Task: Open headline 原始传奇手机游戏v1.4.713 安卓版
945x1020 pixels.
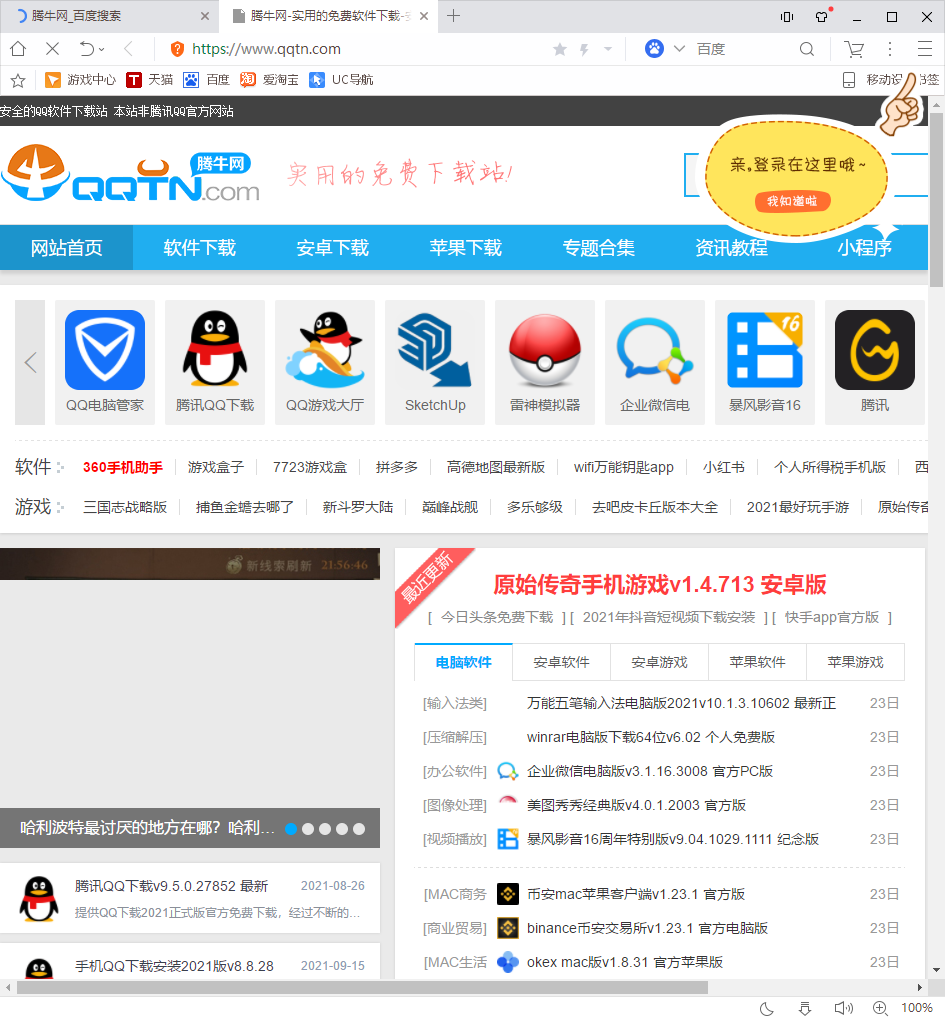Action: point(659,585)
